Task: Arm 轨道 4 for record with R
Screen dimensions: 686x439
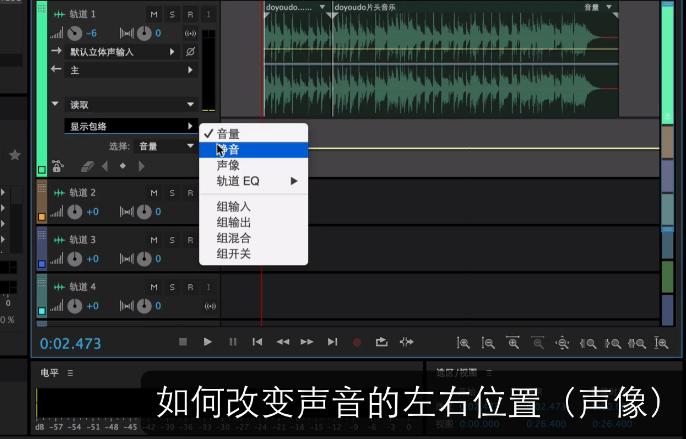Action: (x=190, y=287)
